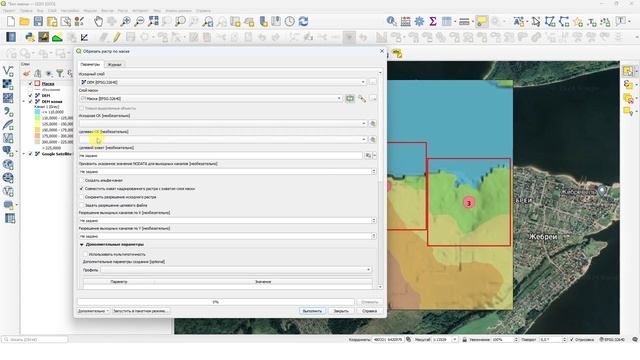Open the mask layer Маска dropdown
This screenshot has height=360, width=640.
click(x=211, y=99)
